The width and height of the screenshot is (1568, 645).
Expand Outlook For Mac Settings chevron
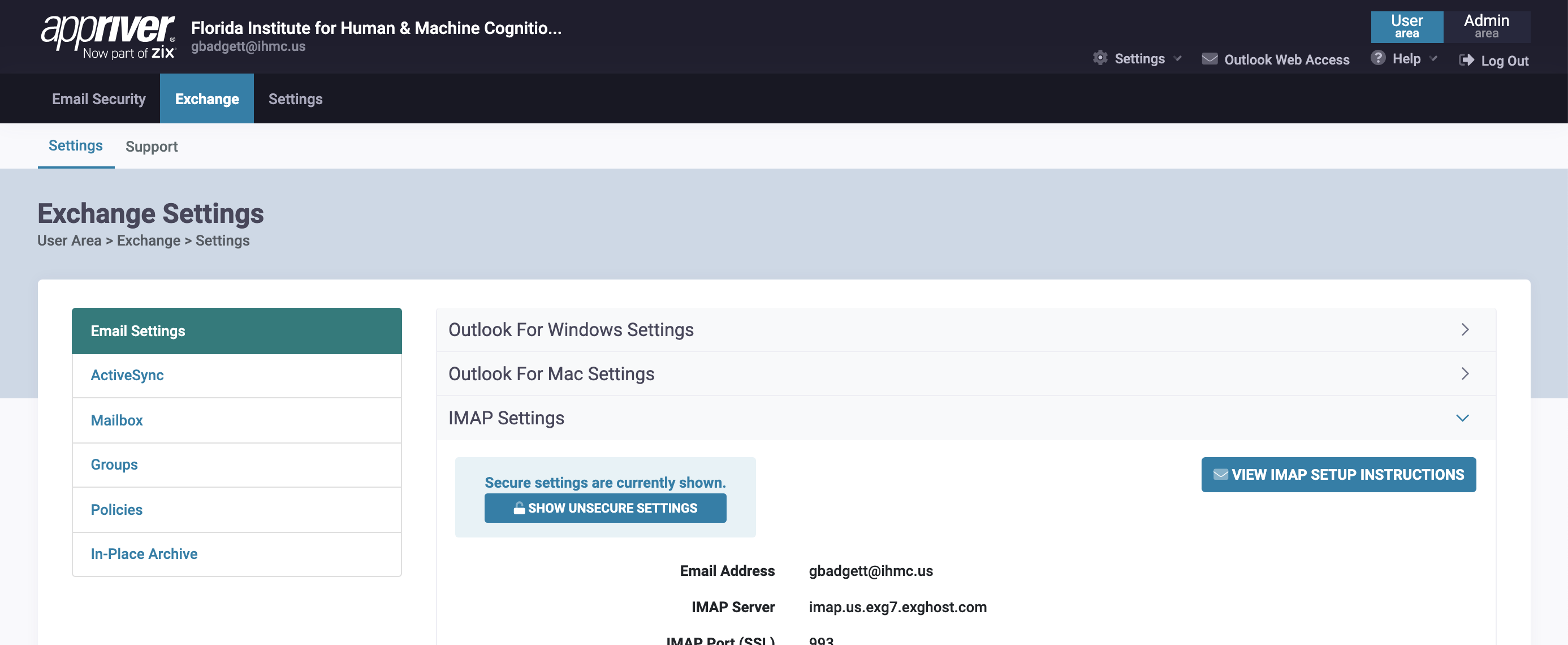point(1465,373)
